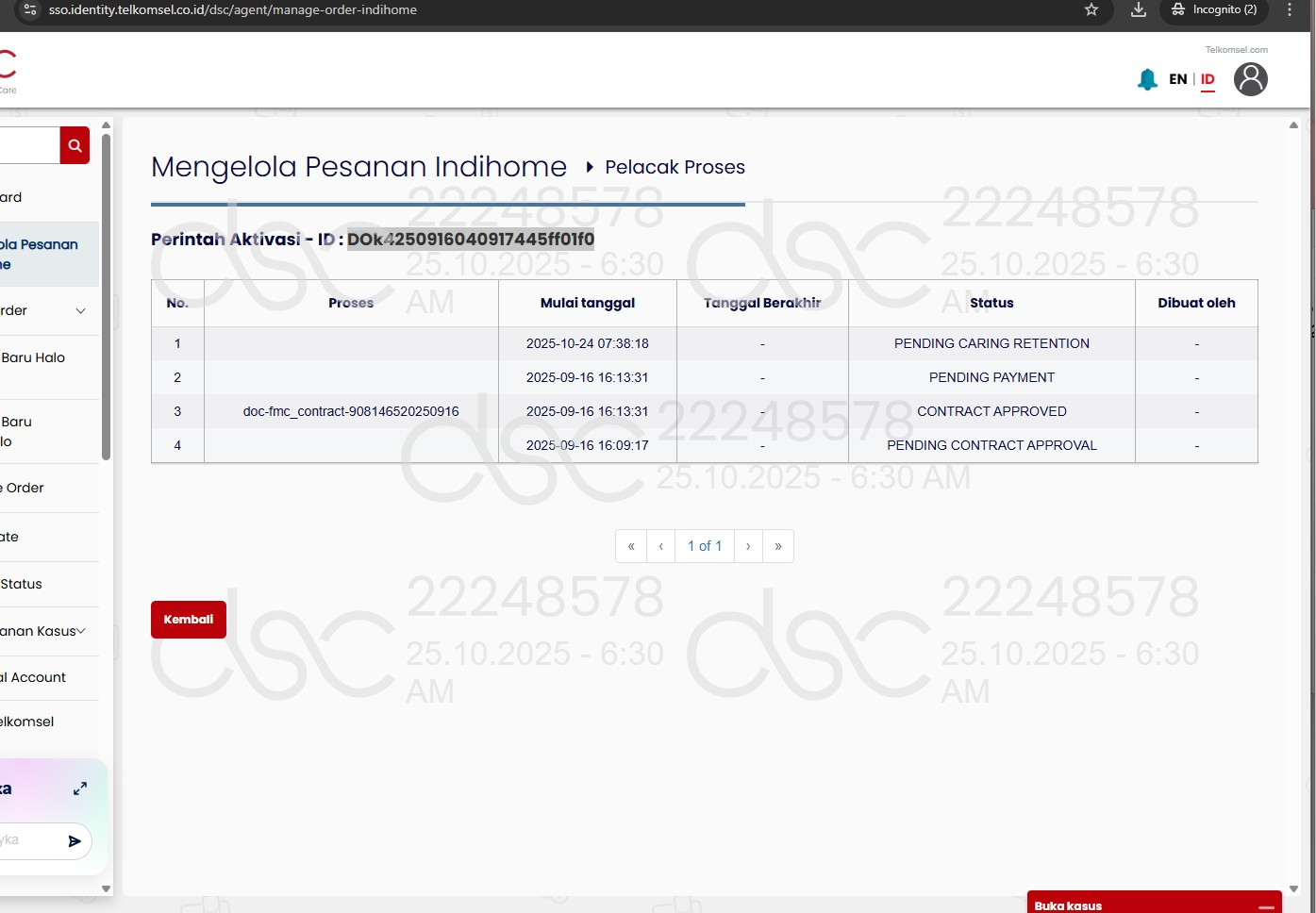The width and height of the screenshot is (1316, 913).
Task: Select the PENDING PAYMENT status cell
Action: (x=991, y=377)
